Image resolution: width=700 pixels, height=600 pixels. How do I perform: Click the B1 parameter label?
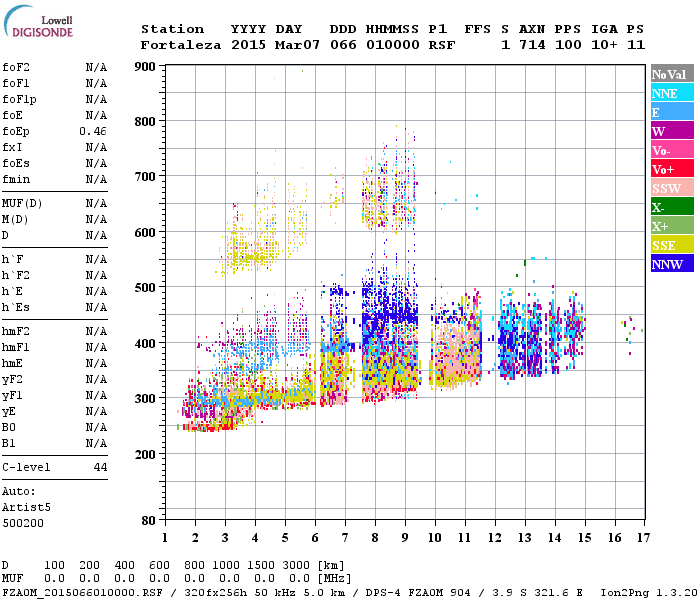(9, 443)
